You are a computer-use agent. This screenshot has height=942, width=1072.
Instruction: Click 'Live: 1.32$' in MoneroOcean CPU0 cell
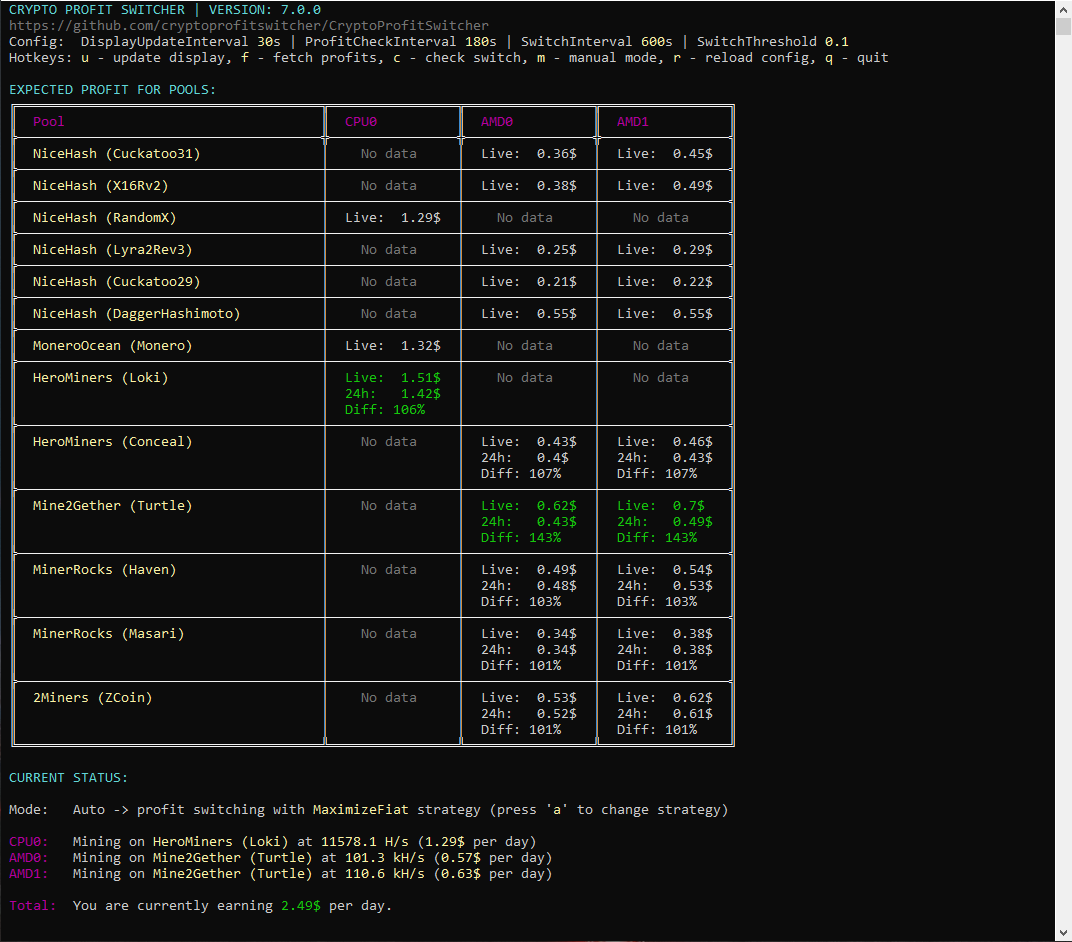393,346
